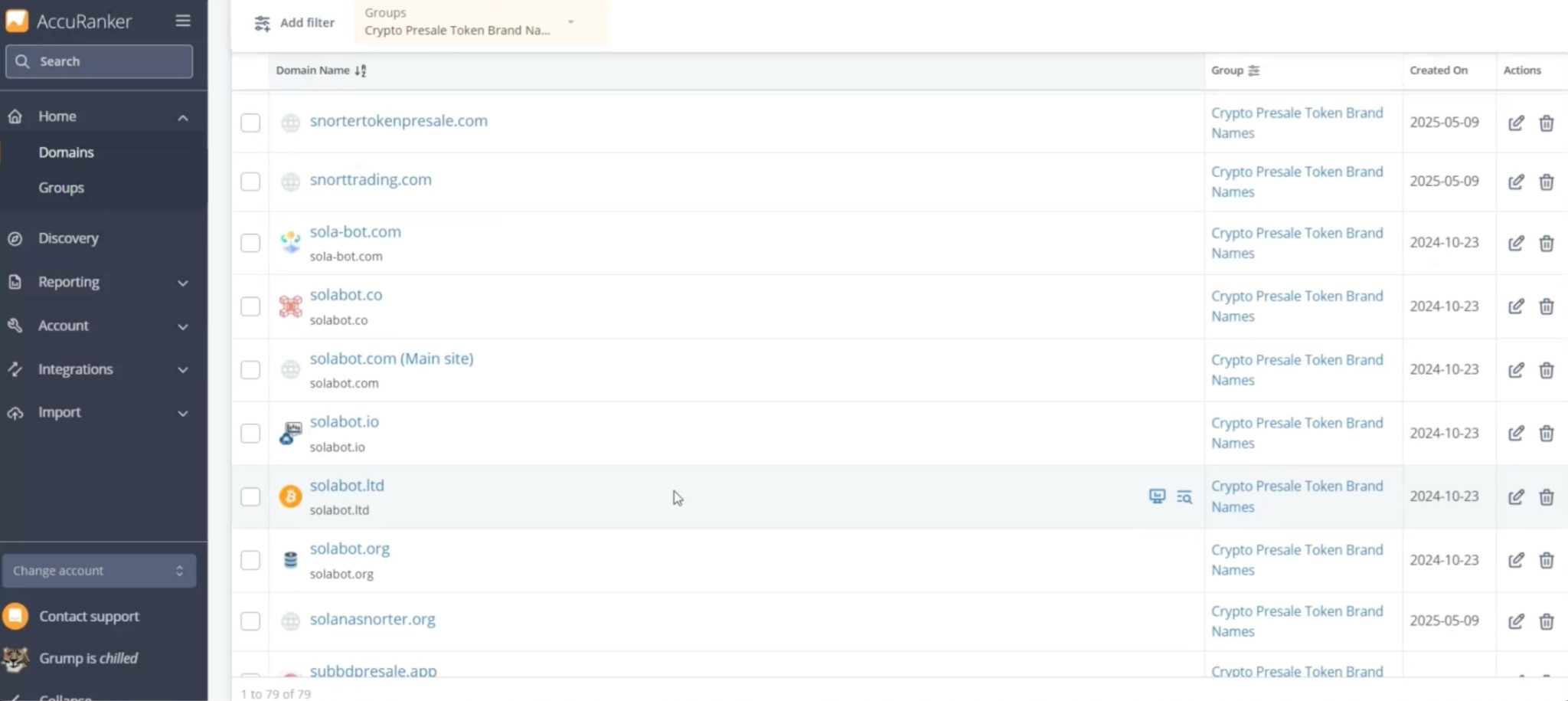Delete the solabot.com Main site domain
This screenshot has width=1568, height=701.
click(x=1547, y=370)
